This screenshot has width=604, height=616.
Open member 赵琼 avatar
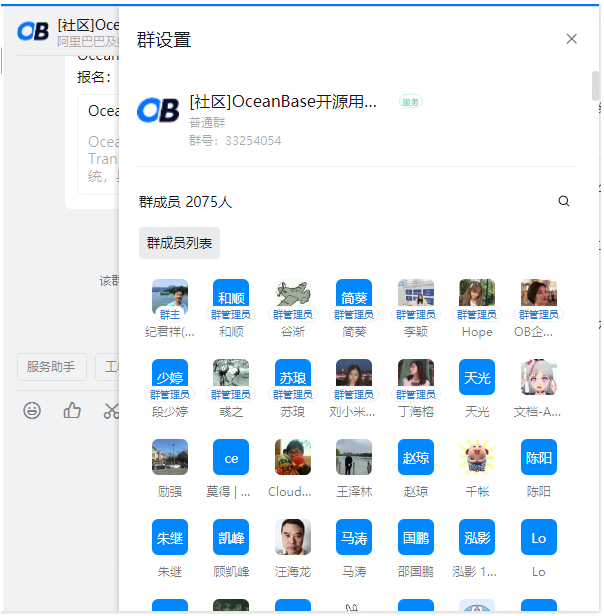coord(416,457)
